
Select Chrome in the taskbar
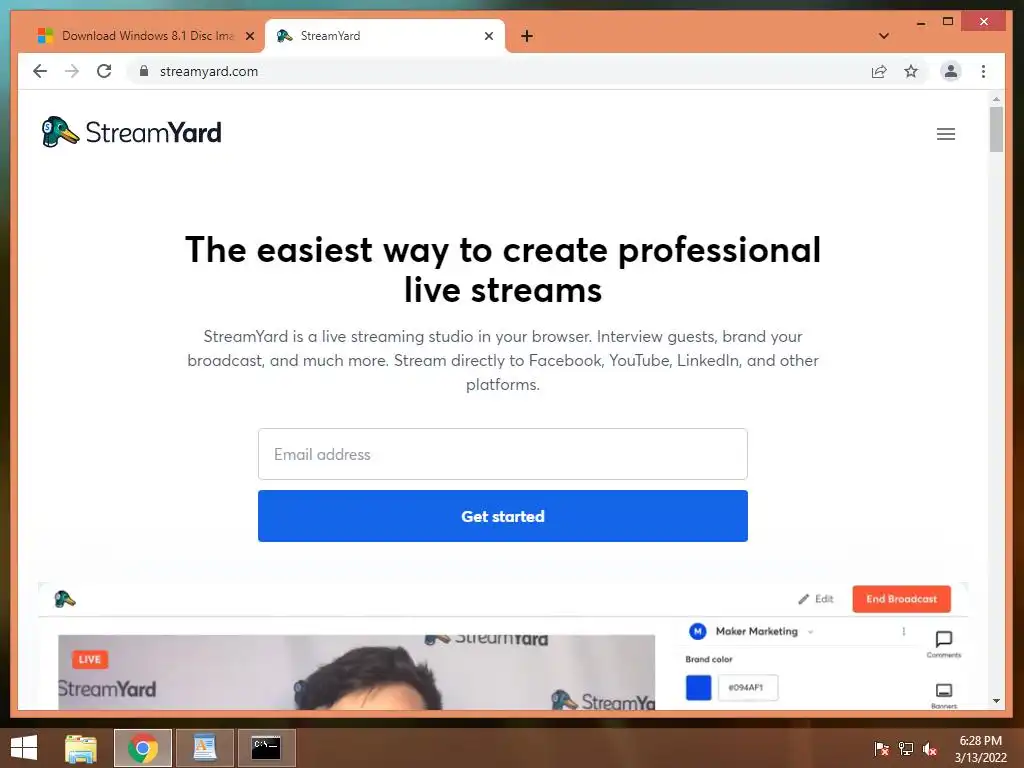pos(142,748)
